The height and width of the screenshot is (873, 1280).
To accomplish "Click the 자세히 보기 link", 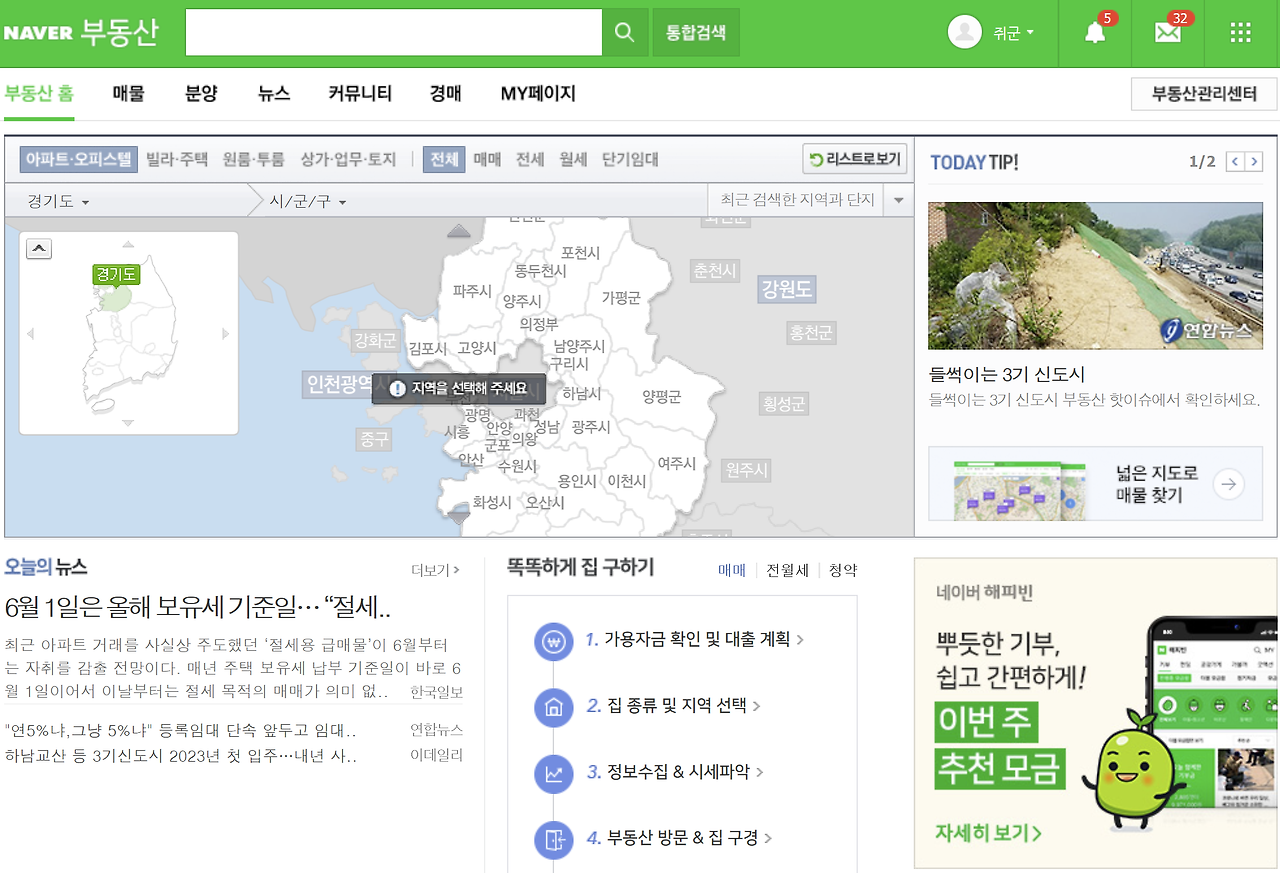I will coord(988,831).
